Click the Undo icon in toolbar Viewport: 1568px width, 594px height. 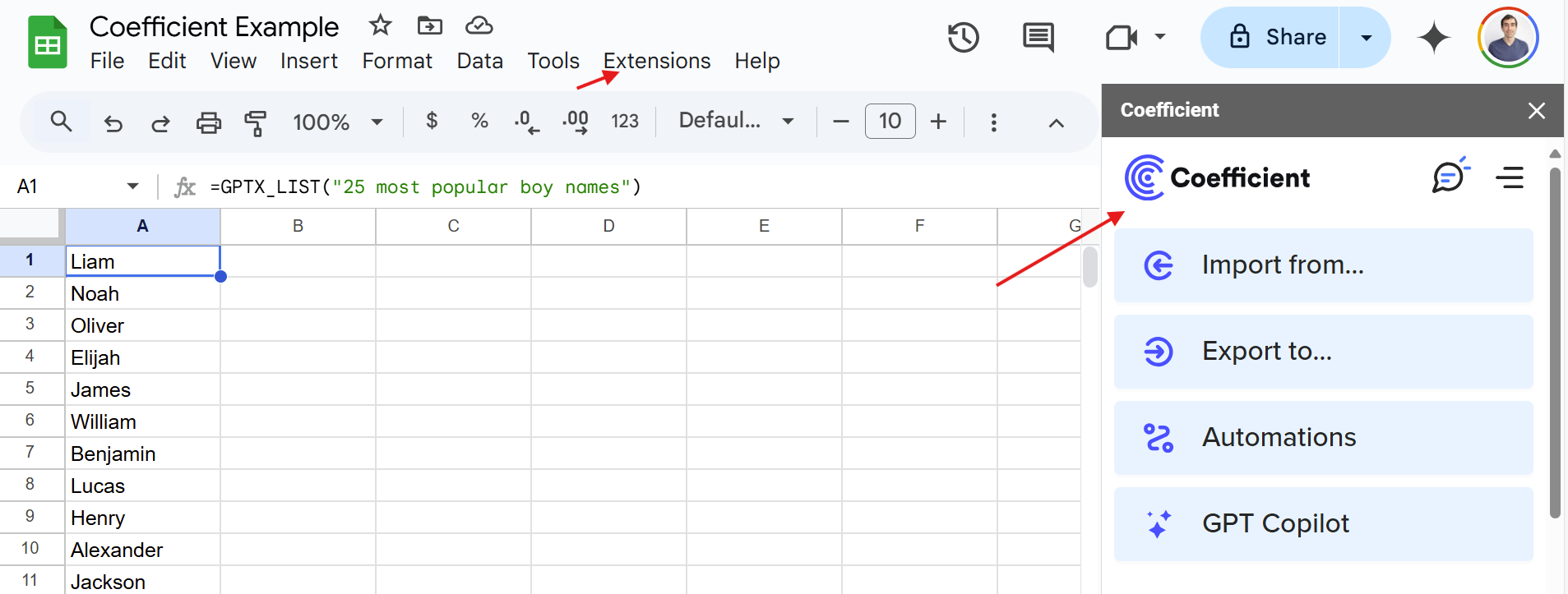(x=113, y=122)
